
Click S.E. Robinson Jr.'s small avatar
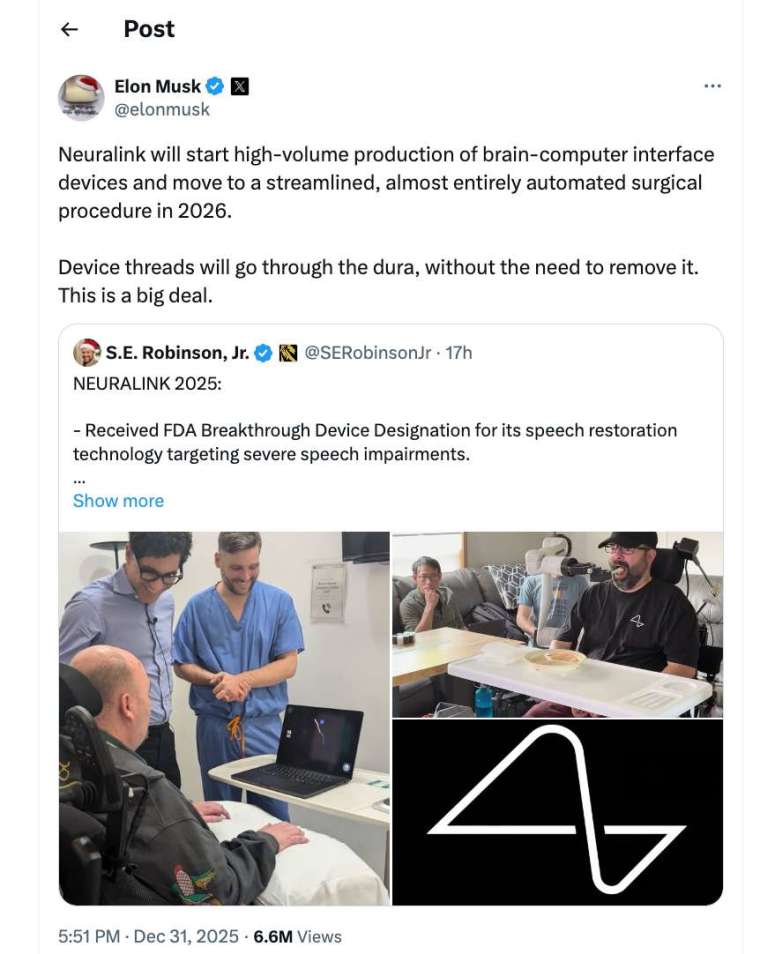(x=86, y=352)
